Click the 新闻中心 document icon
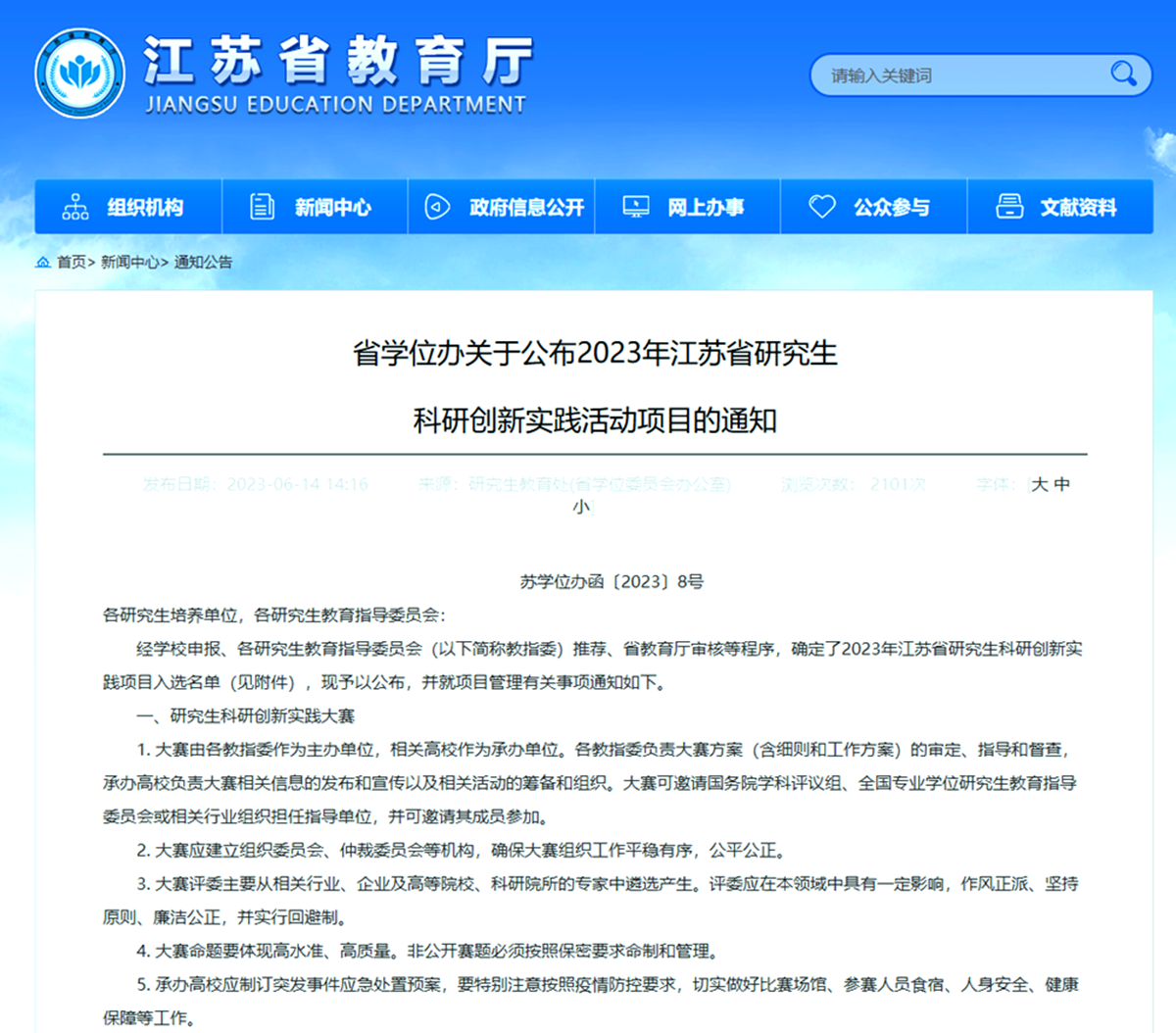Image resolution: width=1176 pixels, height=1033 pixels. coord(262,207)
